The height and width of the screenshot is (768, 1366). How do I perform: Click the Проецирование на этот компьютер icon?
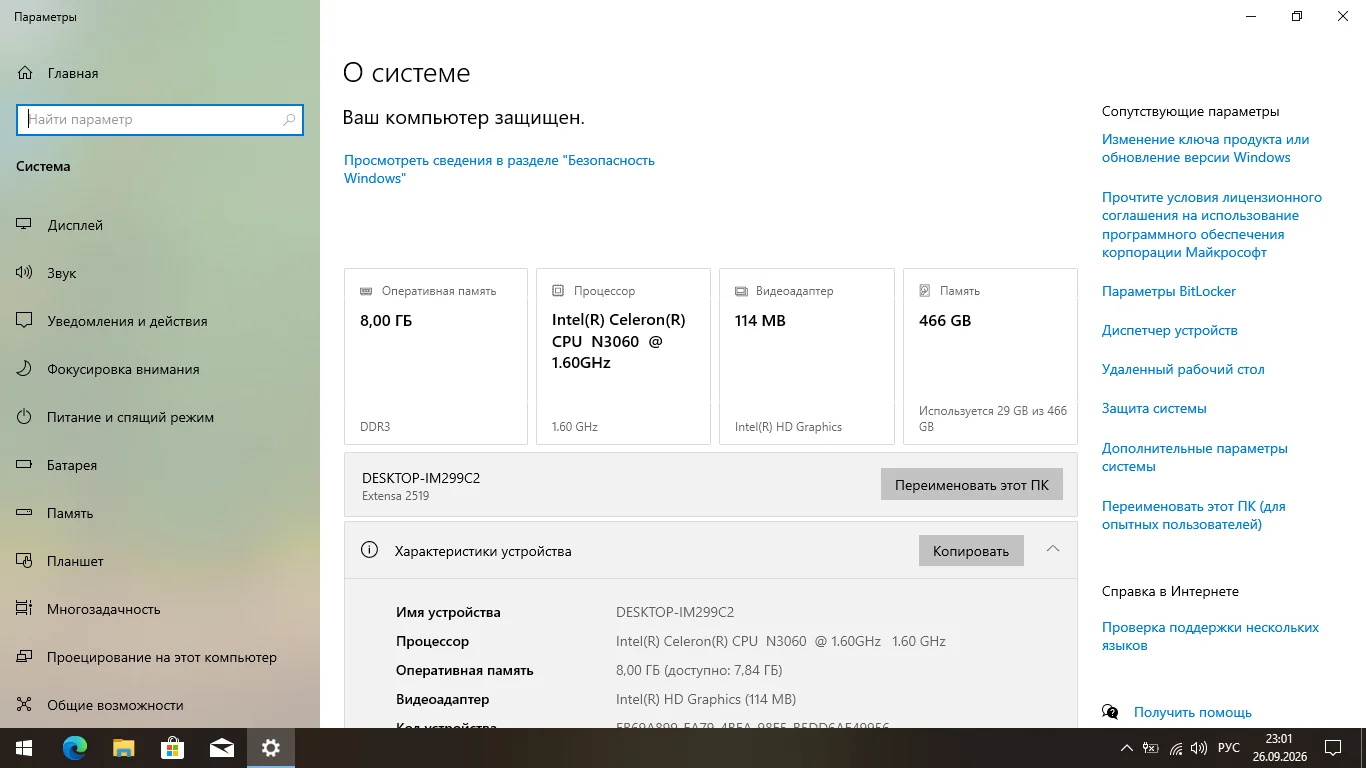[25, 657]
